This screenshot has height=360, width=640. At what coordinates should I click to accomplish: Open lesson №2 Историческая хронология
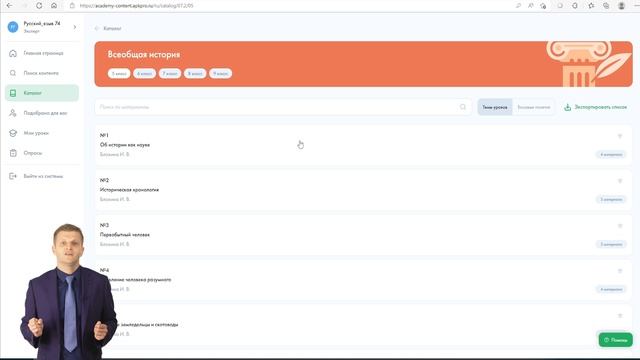click(363, 190)
